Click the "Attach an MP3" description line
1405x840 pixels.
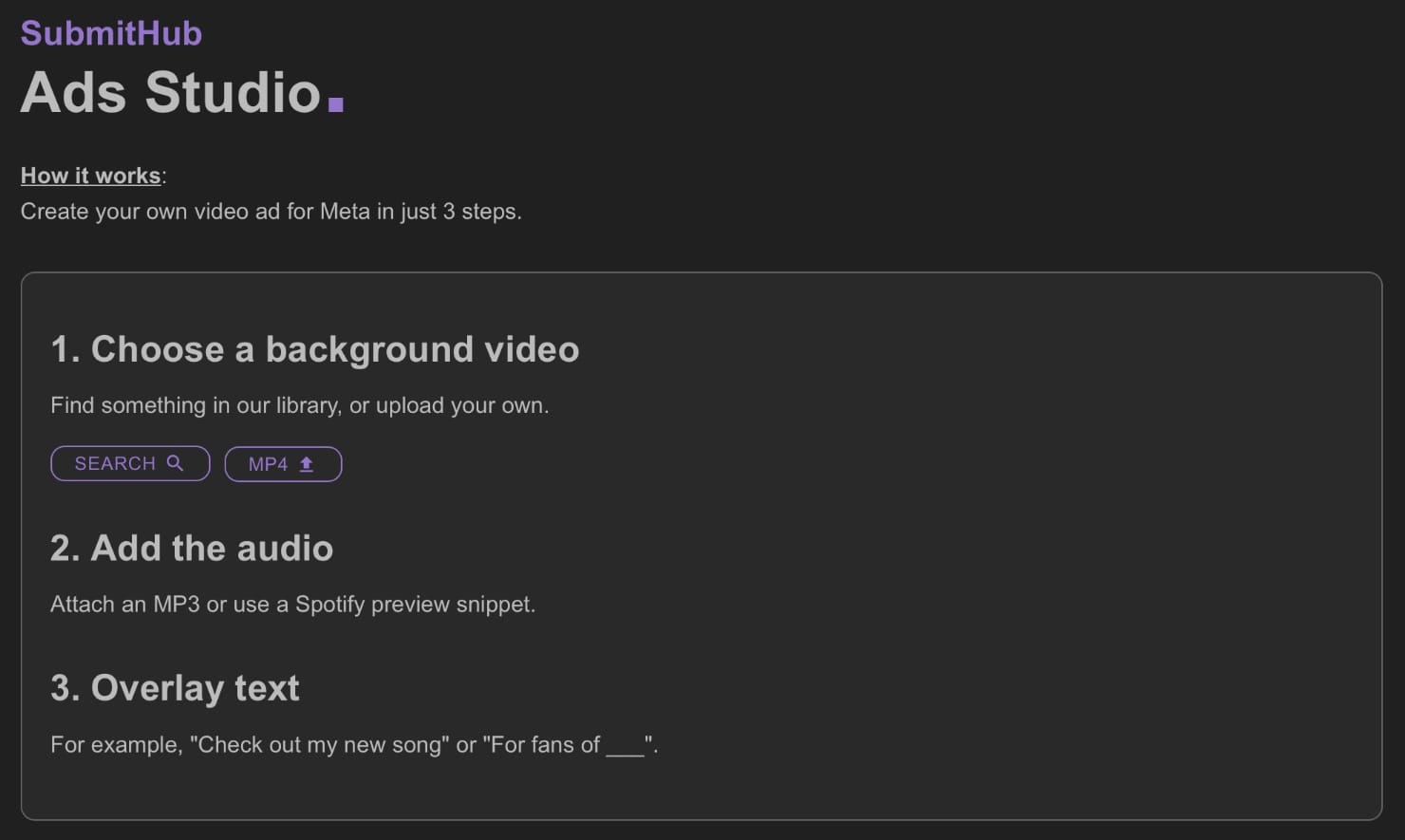point(292,605)
